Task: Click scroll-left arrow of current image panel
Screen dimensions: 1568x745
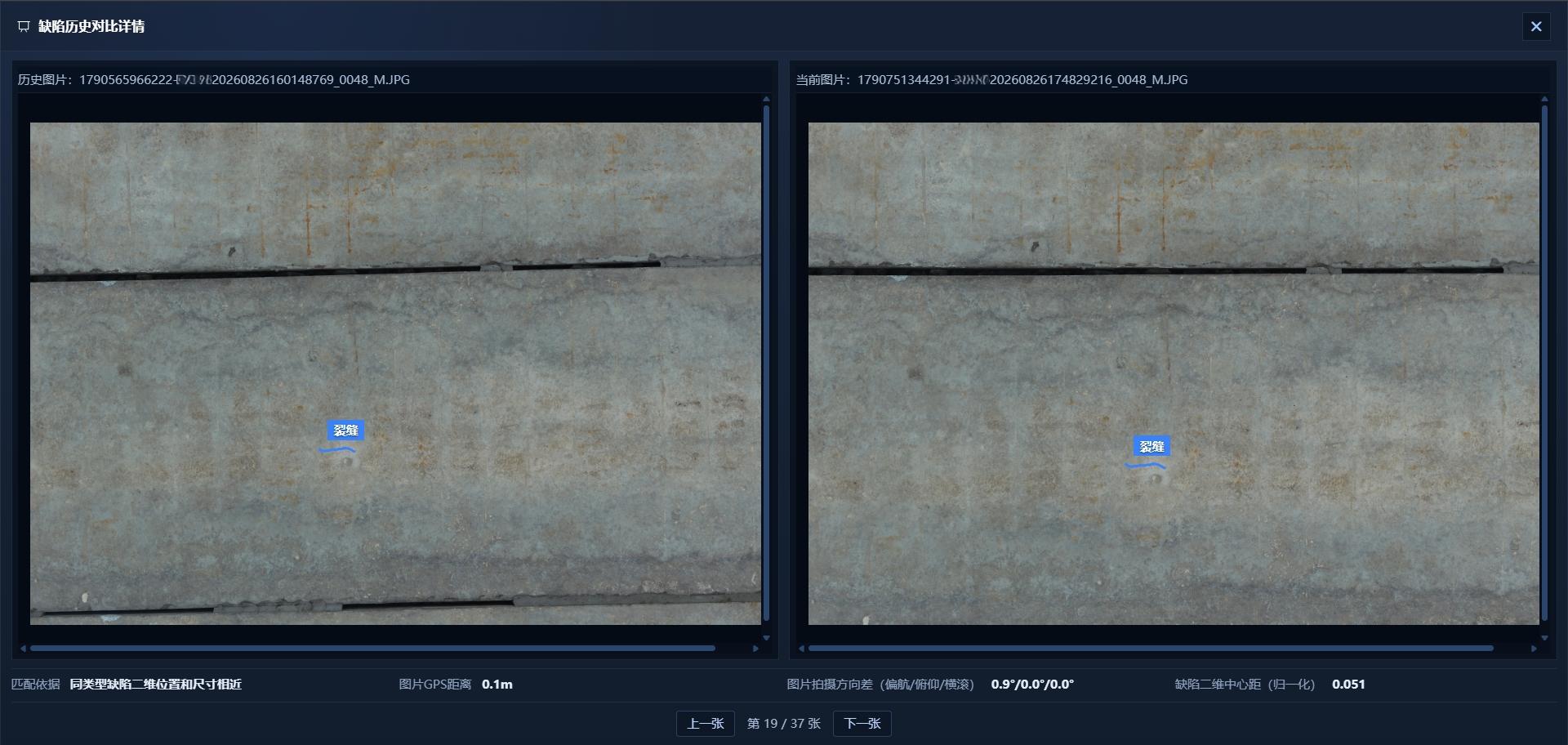Action: (x=801, y=649)
